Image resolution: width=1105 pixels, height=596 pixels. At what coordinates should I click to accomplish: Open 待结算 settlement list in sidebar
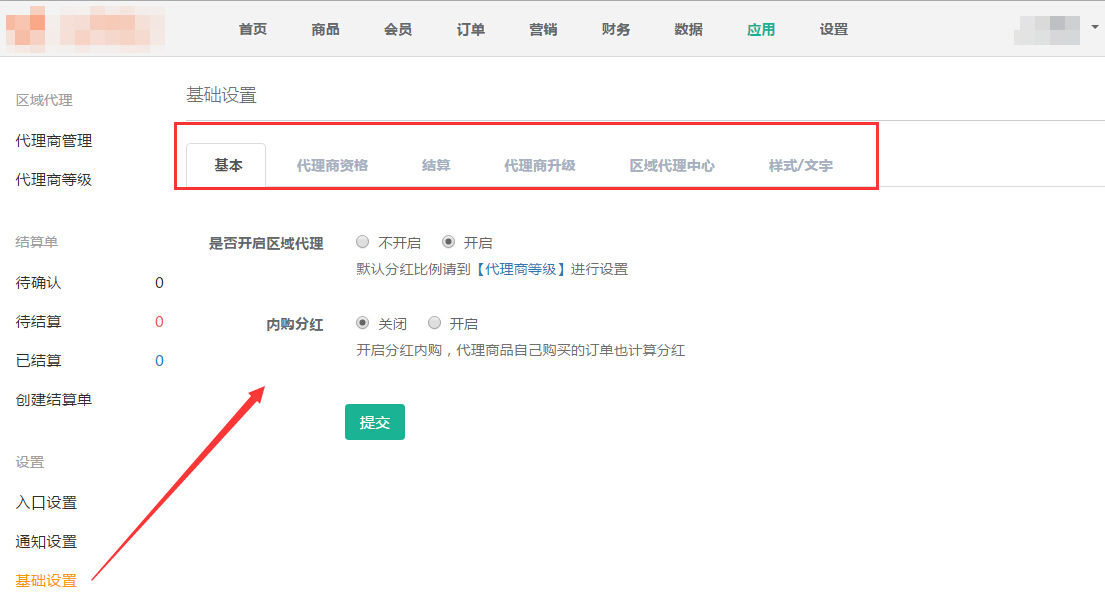(38, 322)
